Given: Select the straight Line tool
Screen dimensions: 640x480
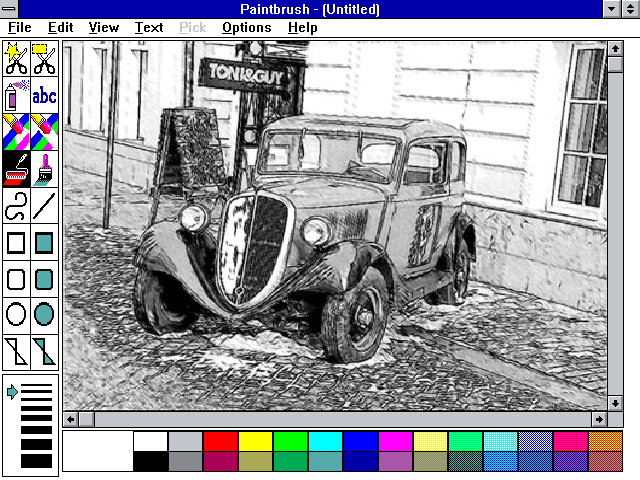Looking at the screenshot, I should click(44, 206).
